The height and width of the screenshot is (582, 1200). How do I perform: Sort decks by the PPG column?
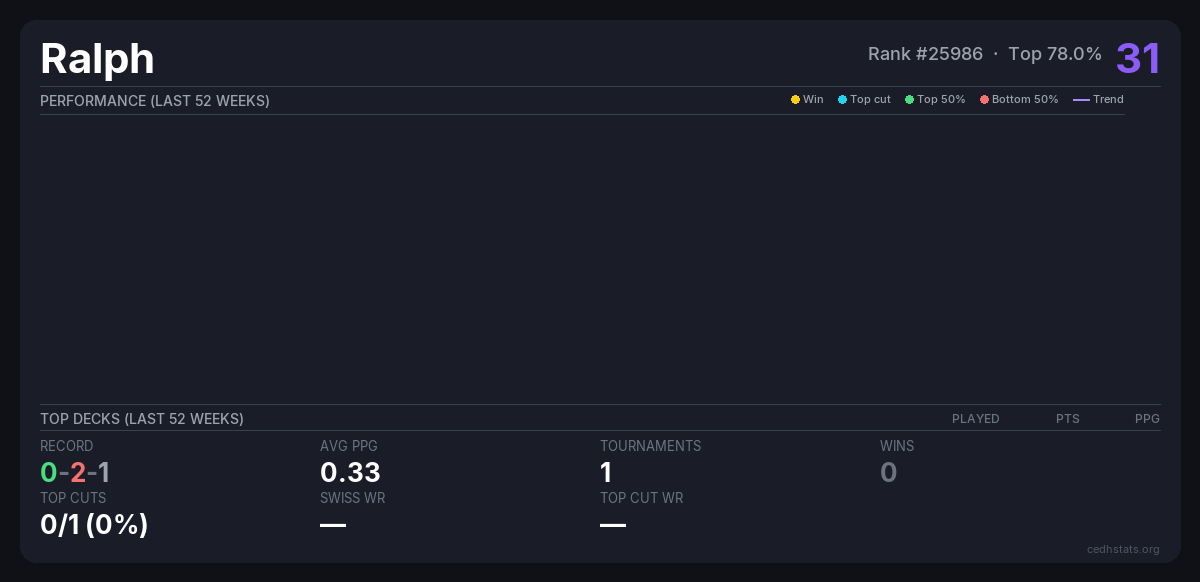[1147, 419]
